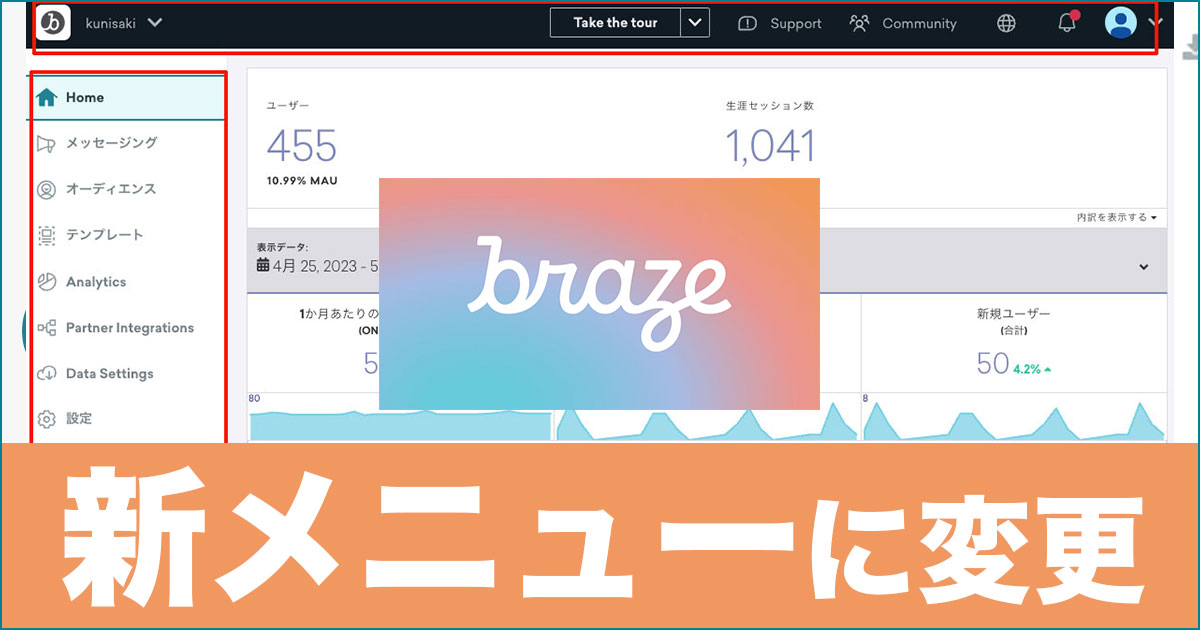The height and width of the screenshot is (630, 1200).
Task: Open the オーディエンス audience icon
Action: click(x=46, y=189)
